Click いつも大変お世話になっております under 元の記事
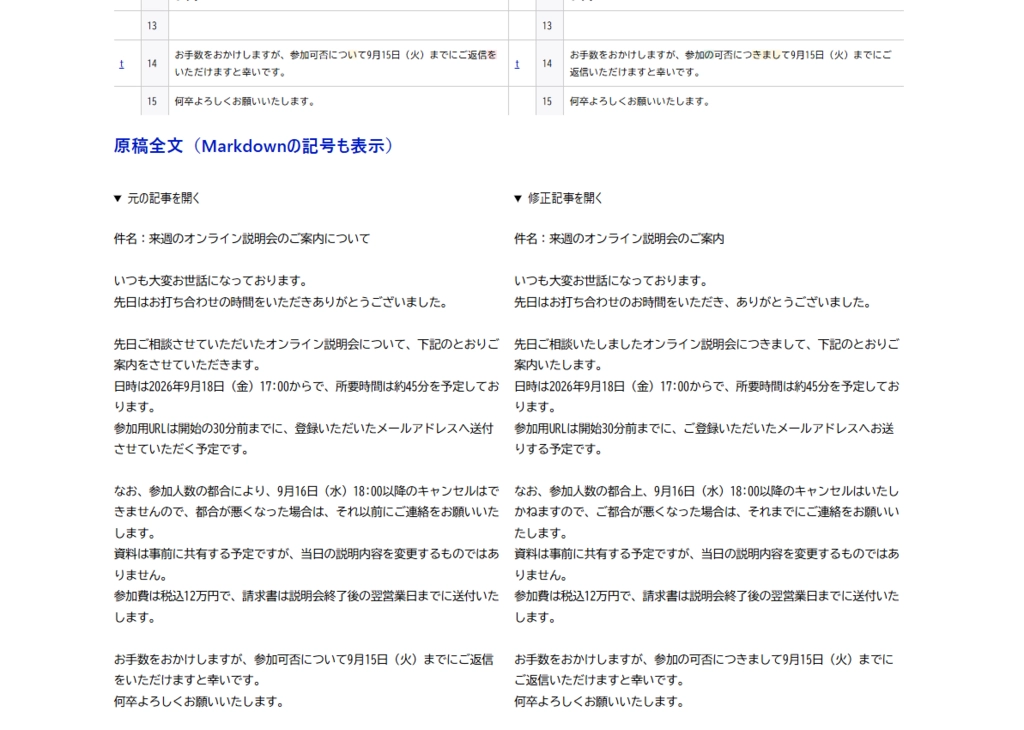Viewport: 1024px width, 730px height. (211, 281)
